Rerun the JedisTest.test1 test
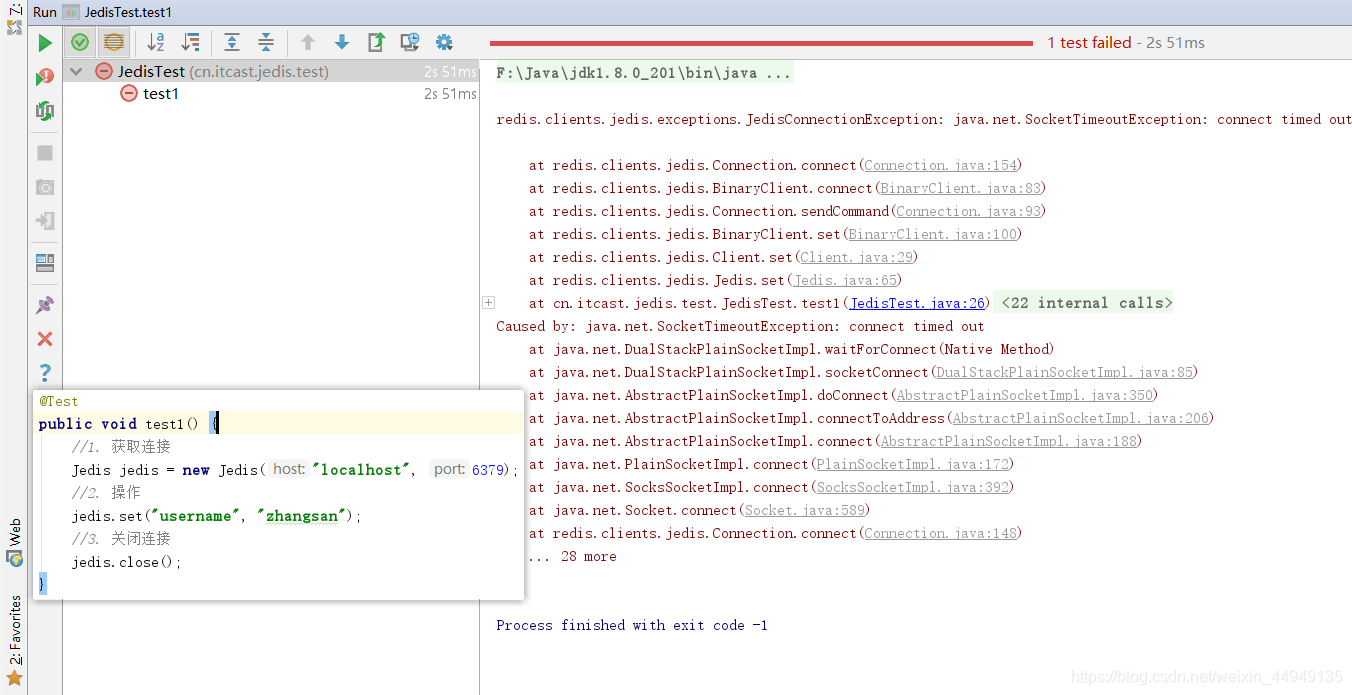The width and height of the screenshot is (1352, 695). pyautogui.click(x=43, y=43)
